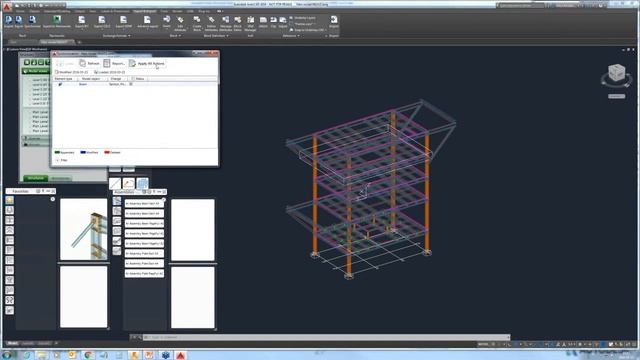Click the Edit Attributes icon
640x360 pixels.
tap(180, 23)
